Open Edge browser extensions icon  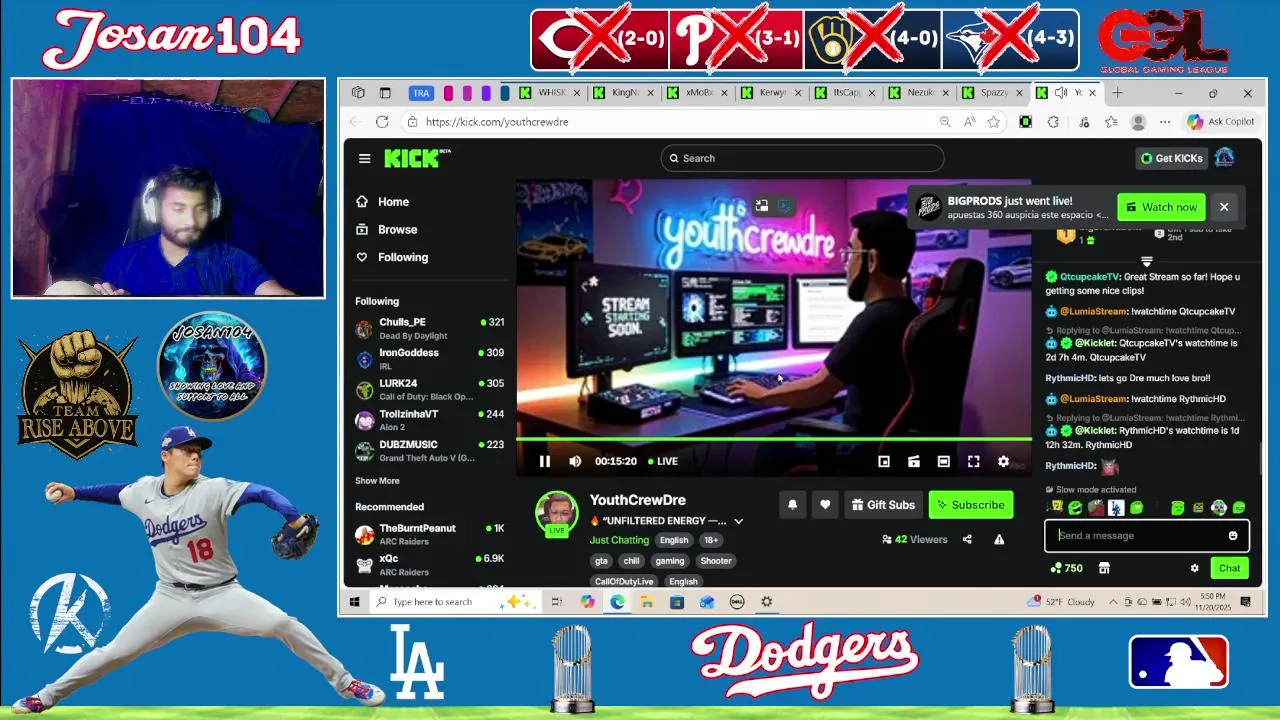point(1053,122)
